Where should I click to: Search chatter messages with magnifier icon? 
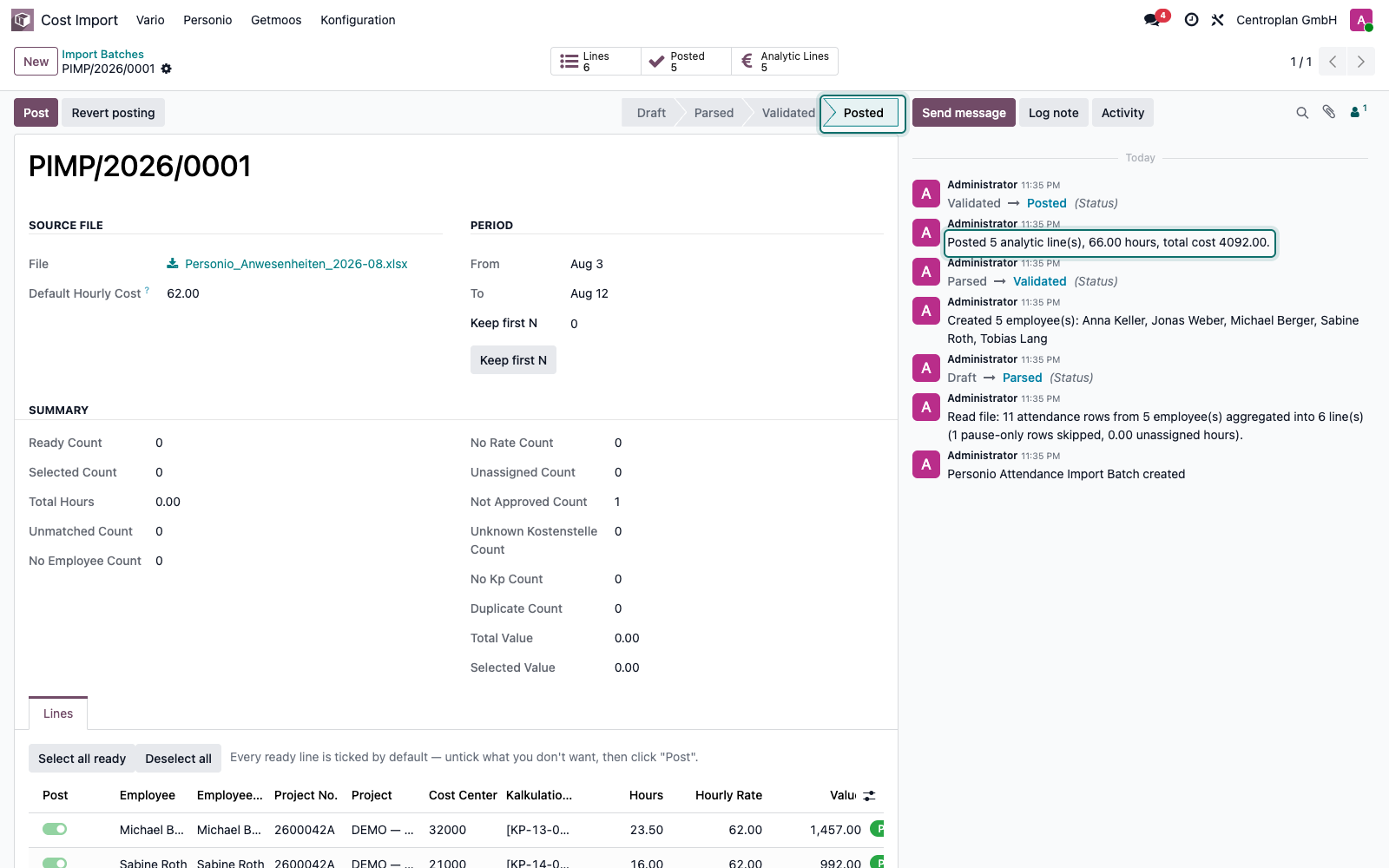[x=1302, y=113]
